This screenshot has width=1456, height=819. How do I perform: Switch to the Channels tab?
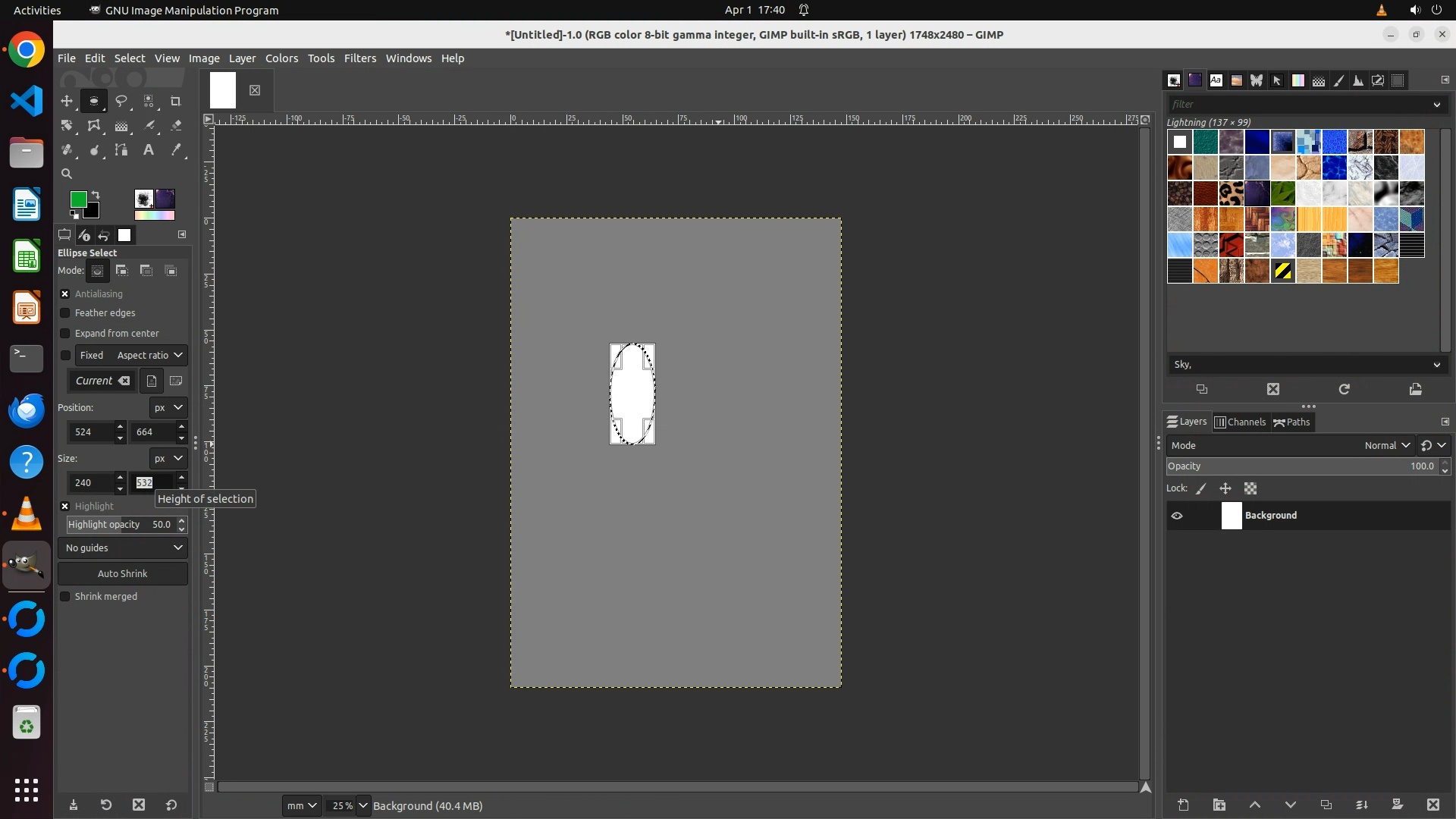pyautogui.click(x=1240, y=422)
